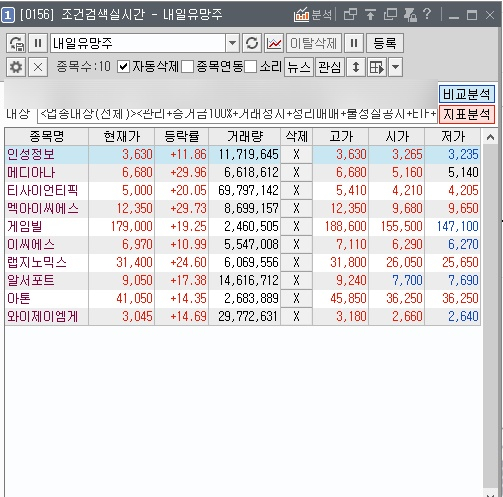Image resolution: width=503 pixels, height=497 pixels.
Task: Delete 인성정보 row with X
Action: tap(296, 154)
